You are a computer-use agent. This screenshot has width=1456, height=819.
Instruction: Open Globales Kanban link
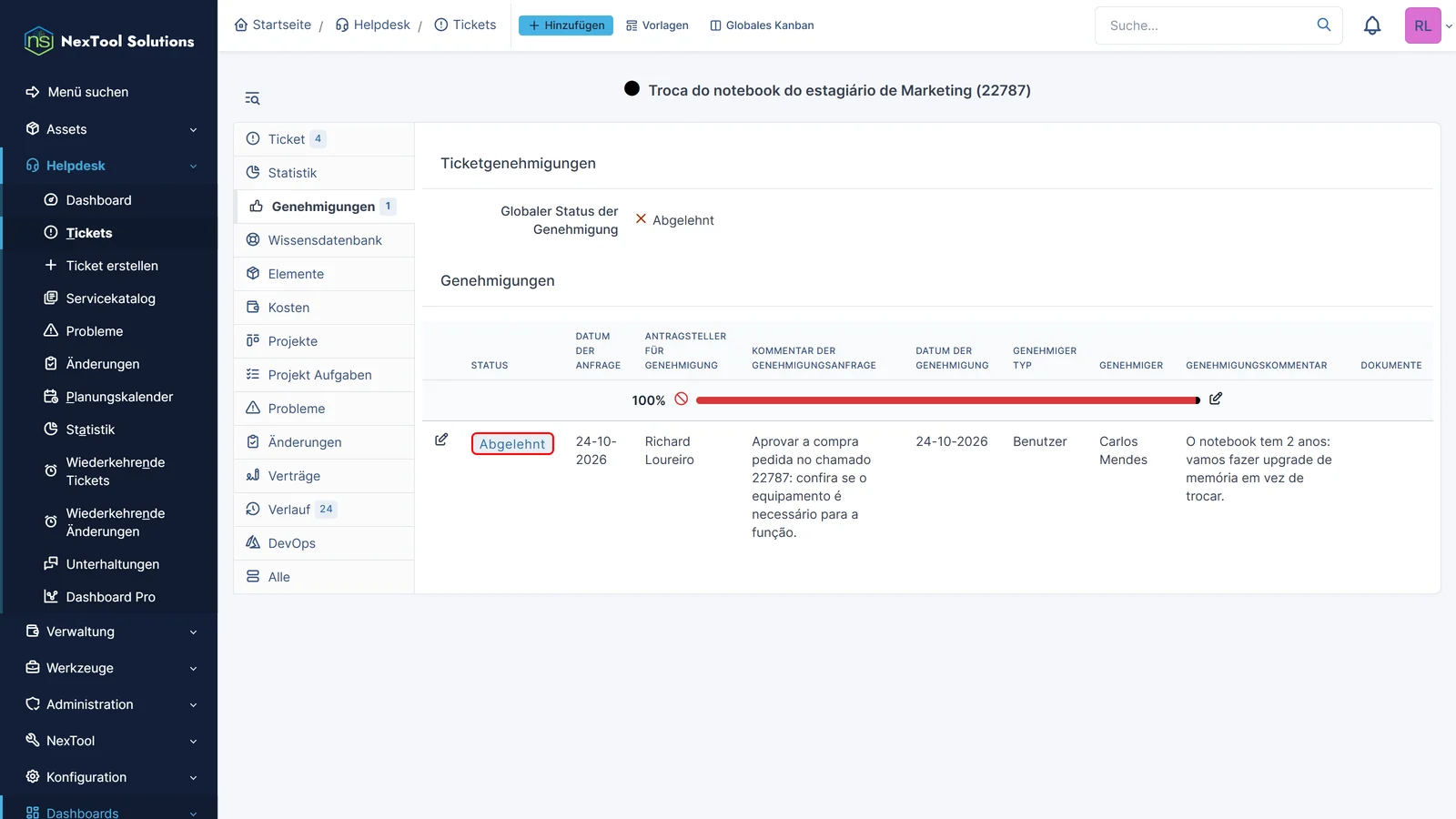click(762, 25)
